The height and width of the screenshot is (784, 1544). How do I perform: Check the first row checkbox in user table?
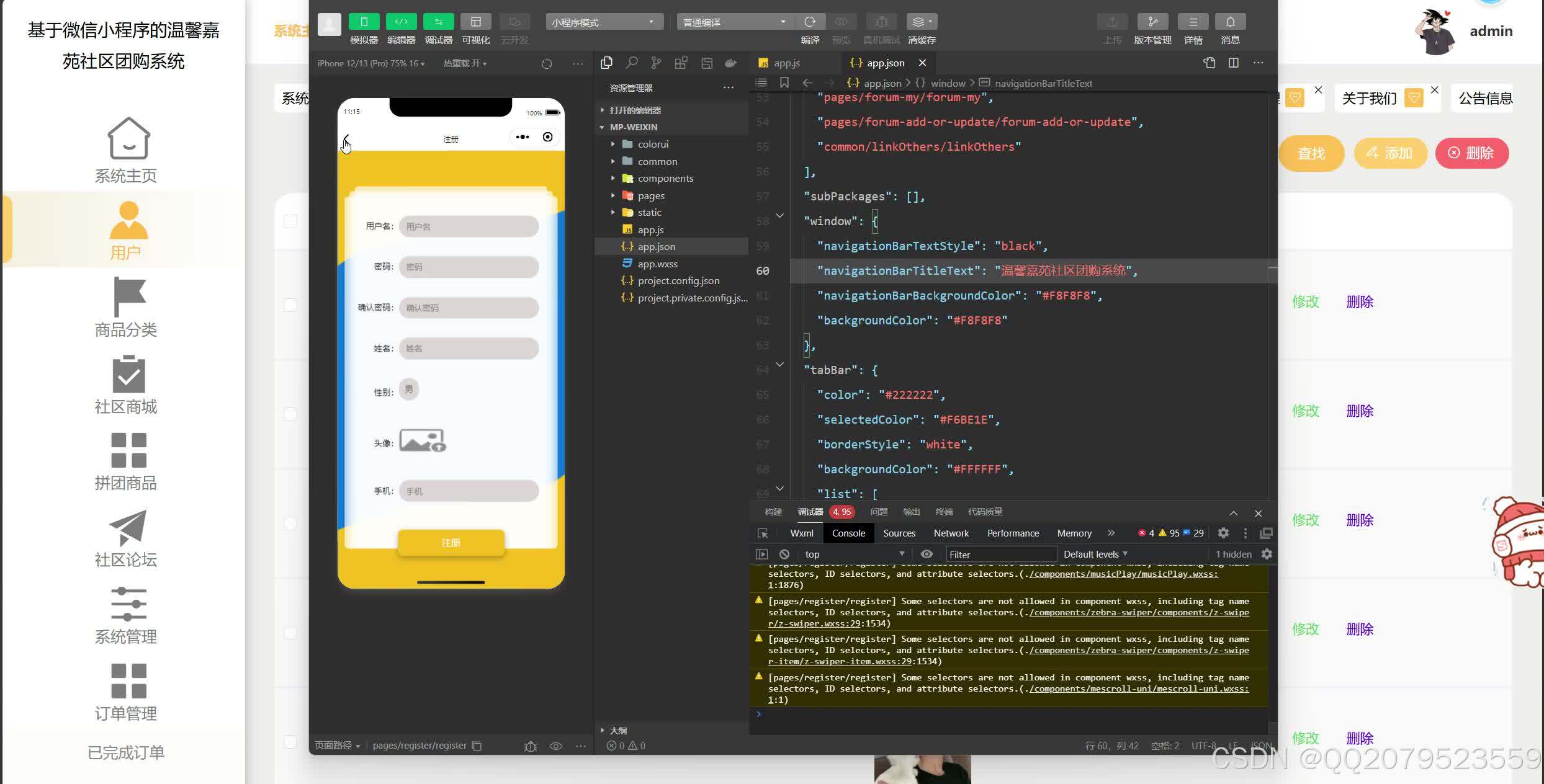pos(290,305)
